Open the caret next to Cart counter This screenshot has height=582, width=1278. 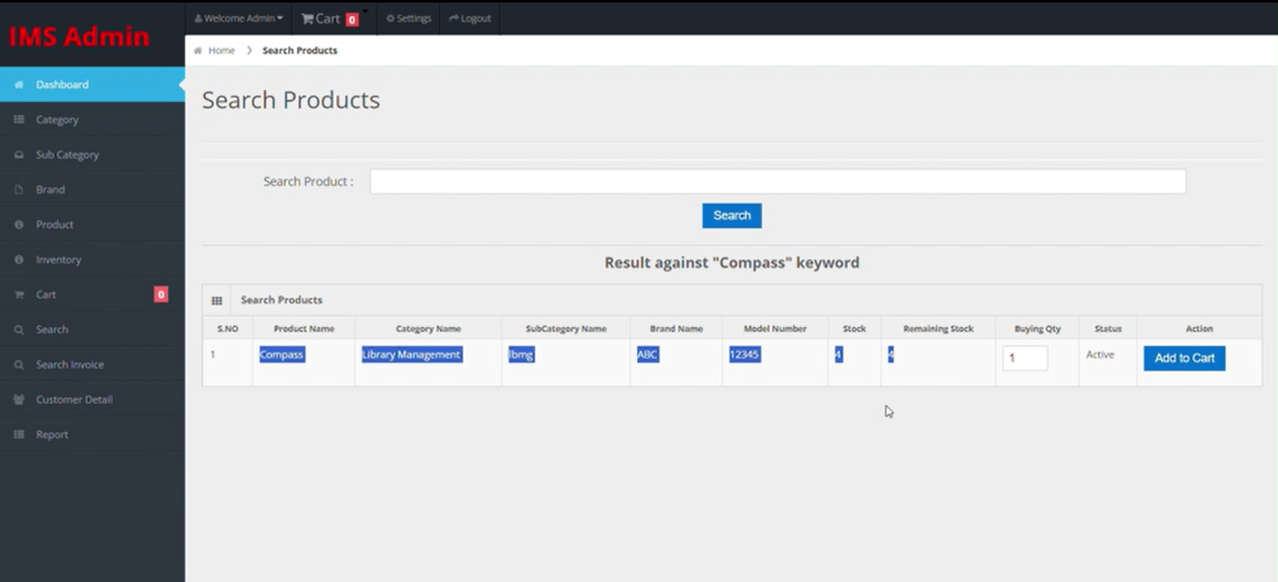click(x=364, y=13)
